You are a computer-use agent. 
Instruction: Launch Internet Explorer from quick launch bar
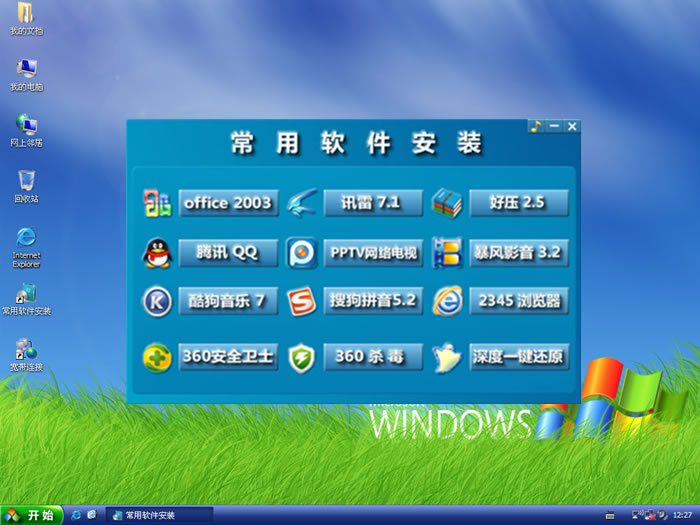coord(76,516)
